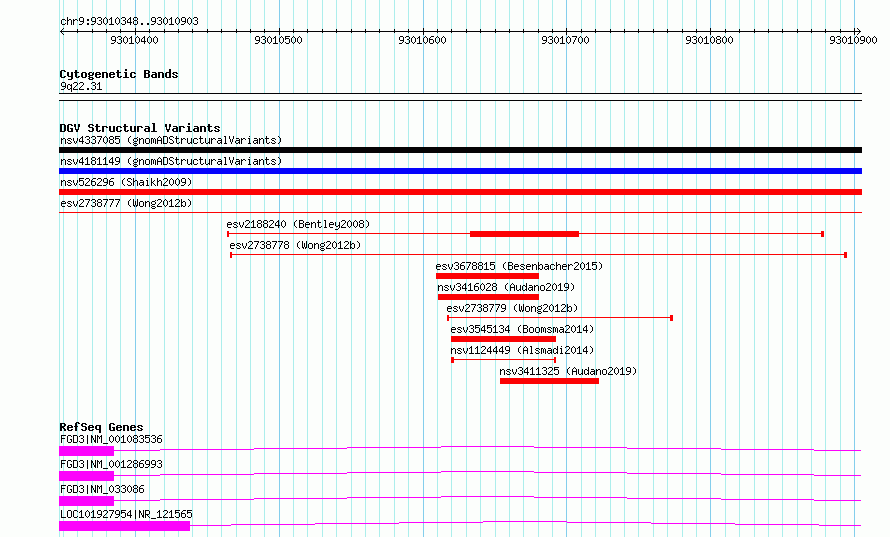Click ruler position 93010400

[x=135, y=40]
